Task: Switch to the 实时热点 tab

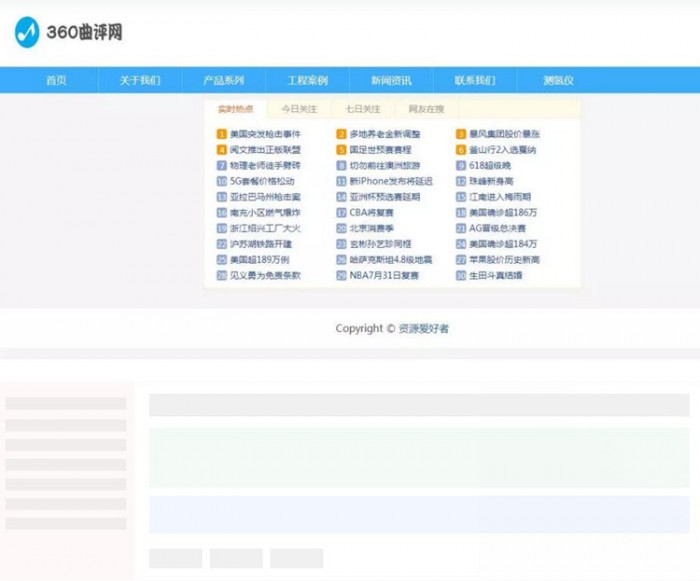Action: pos(236,109)
